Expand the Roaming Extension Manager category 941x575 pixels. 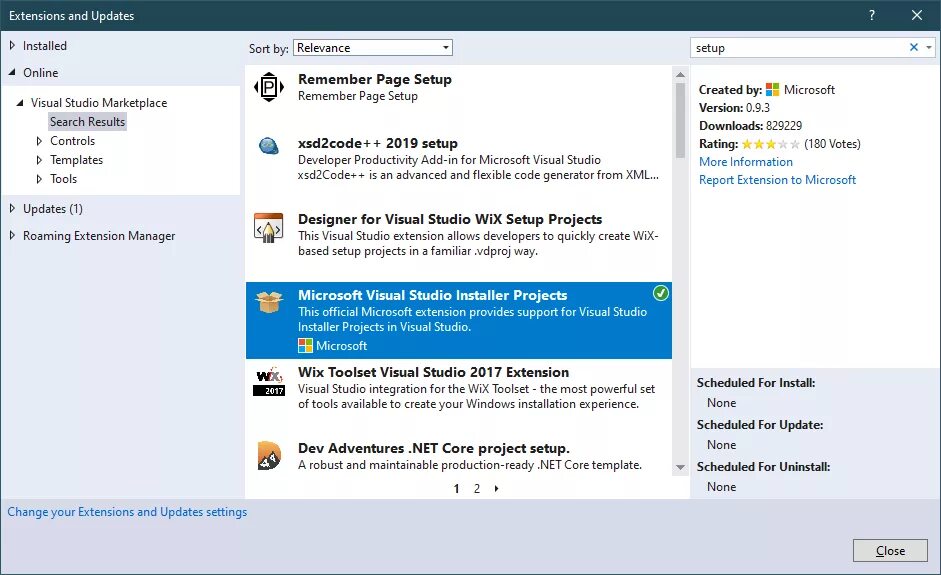[12, 235]
